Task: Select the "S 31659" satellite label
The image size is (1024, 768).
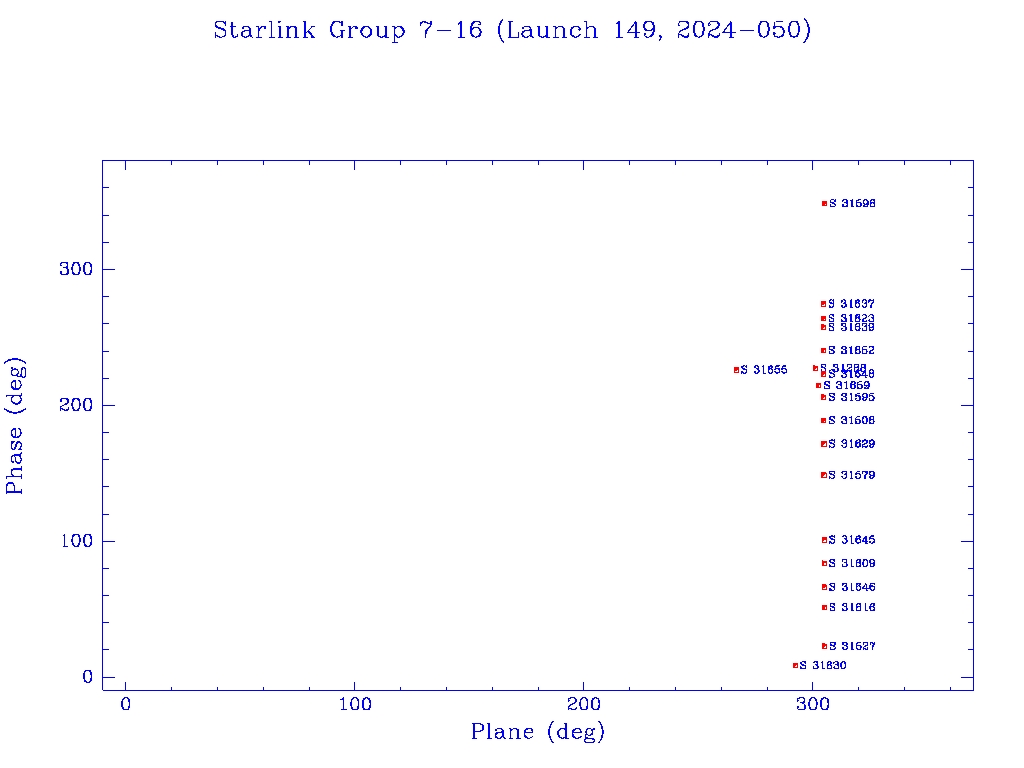Action: (x=846, y=385)
